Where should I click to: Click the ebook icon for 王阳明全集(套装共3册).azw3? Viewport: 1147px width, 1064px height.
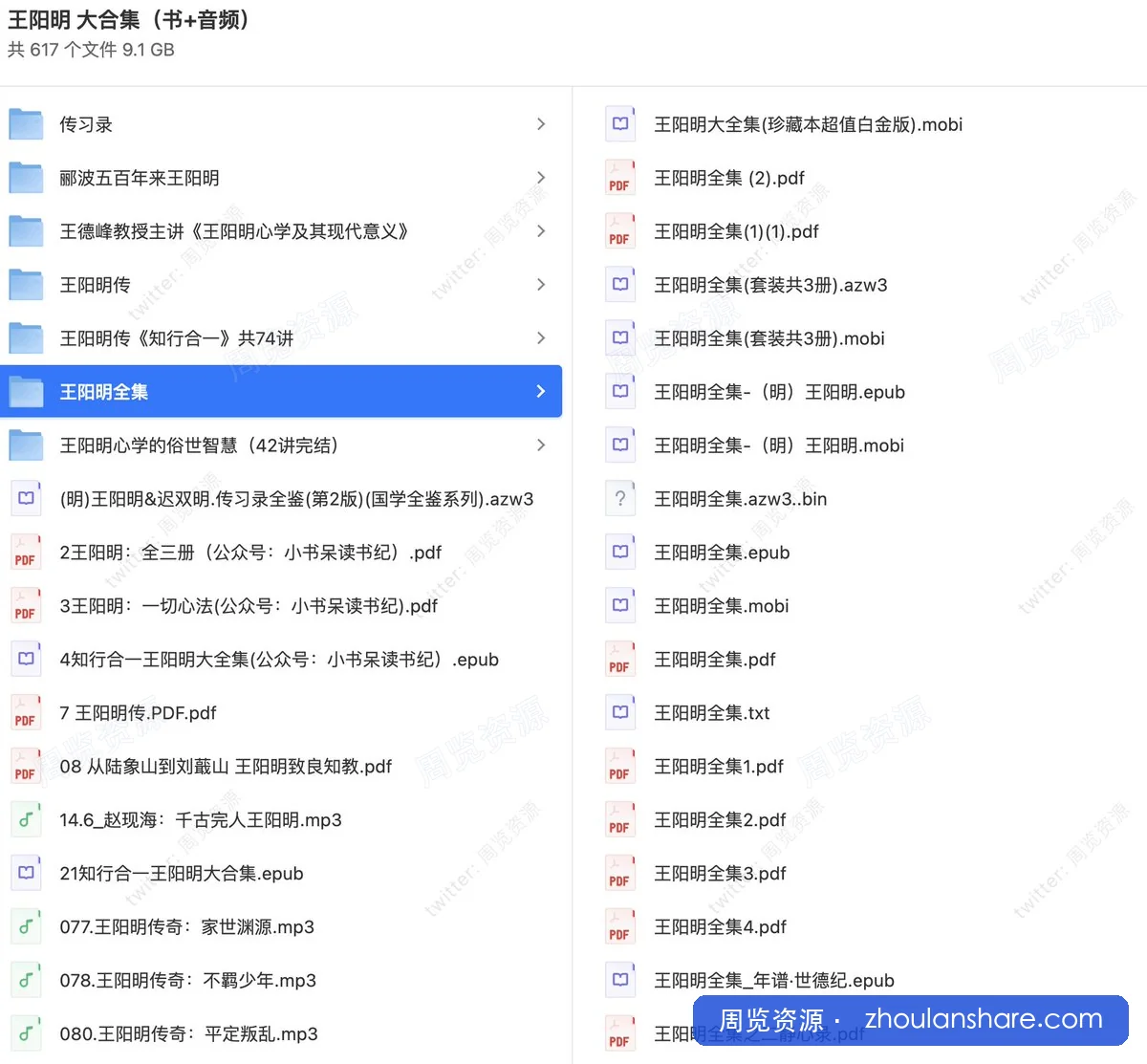point(620,285)
